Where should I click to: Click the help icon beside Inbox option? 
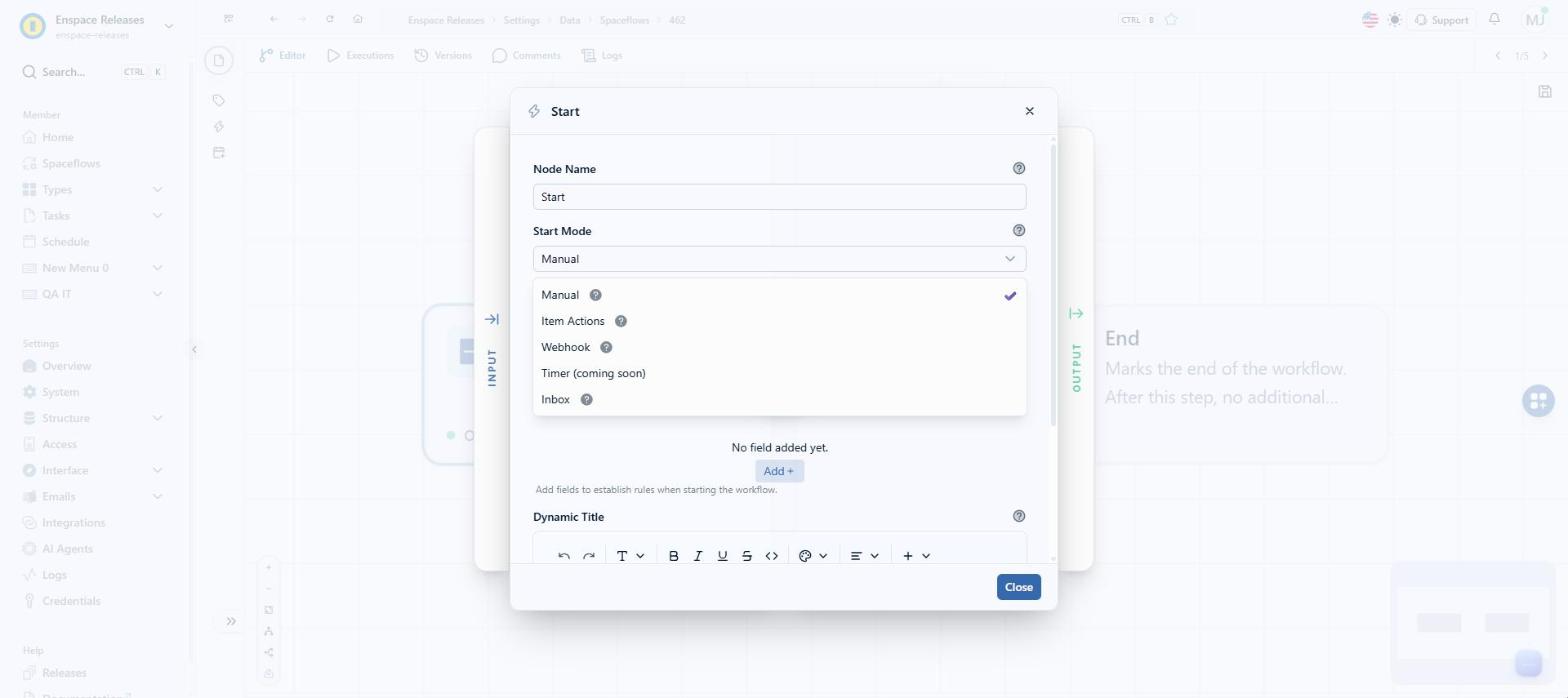(587, 399)
